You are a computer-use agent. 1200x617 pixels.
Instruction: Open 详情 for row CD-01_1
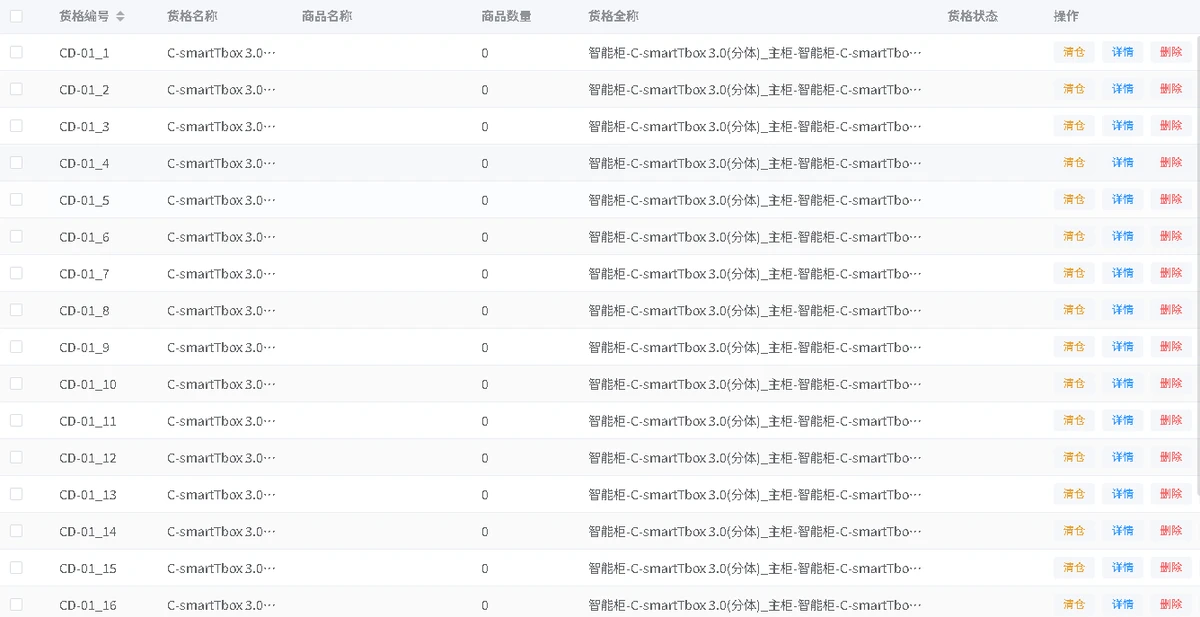point(1123,52)
